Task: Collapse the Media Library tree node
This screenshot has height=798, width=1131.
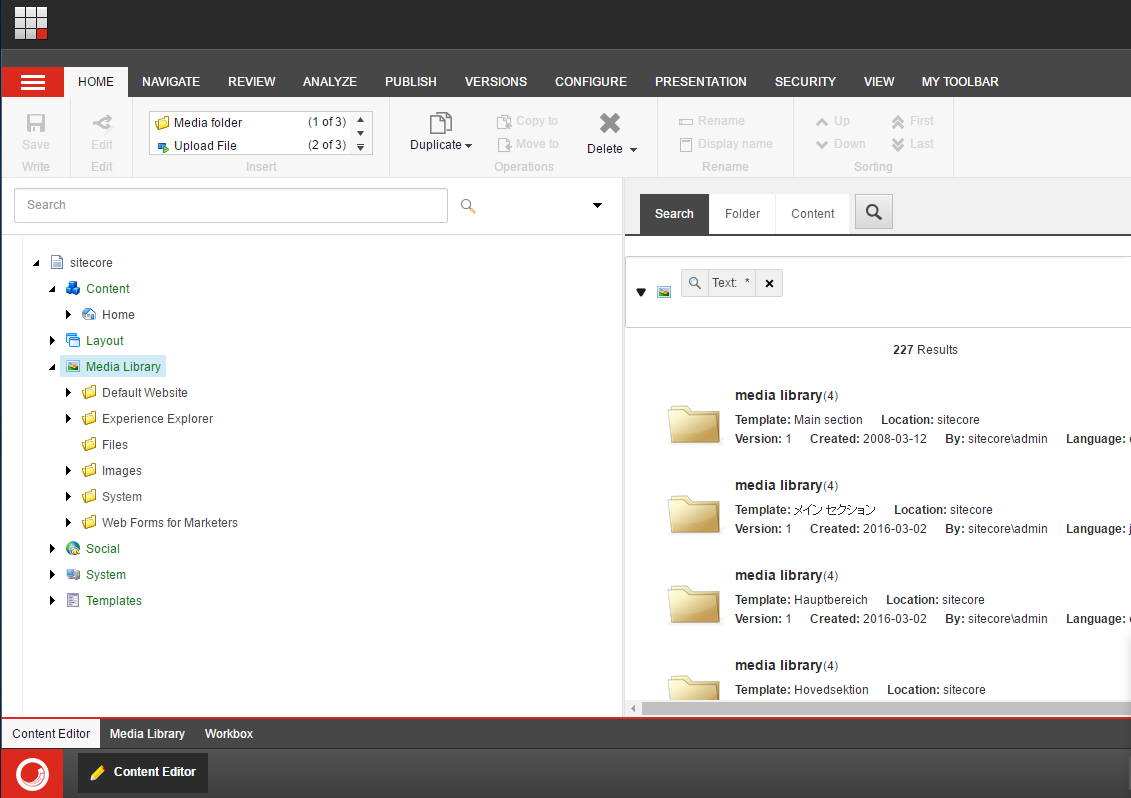Action: pyautogui.click(x=53, y=367)
